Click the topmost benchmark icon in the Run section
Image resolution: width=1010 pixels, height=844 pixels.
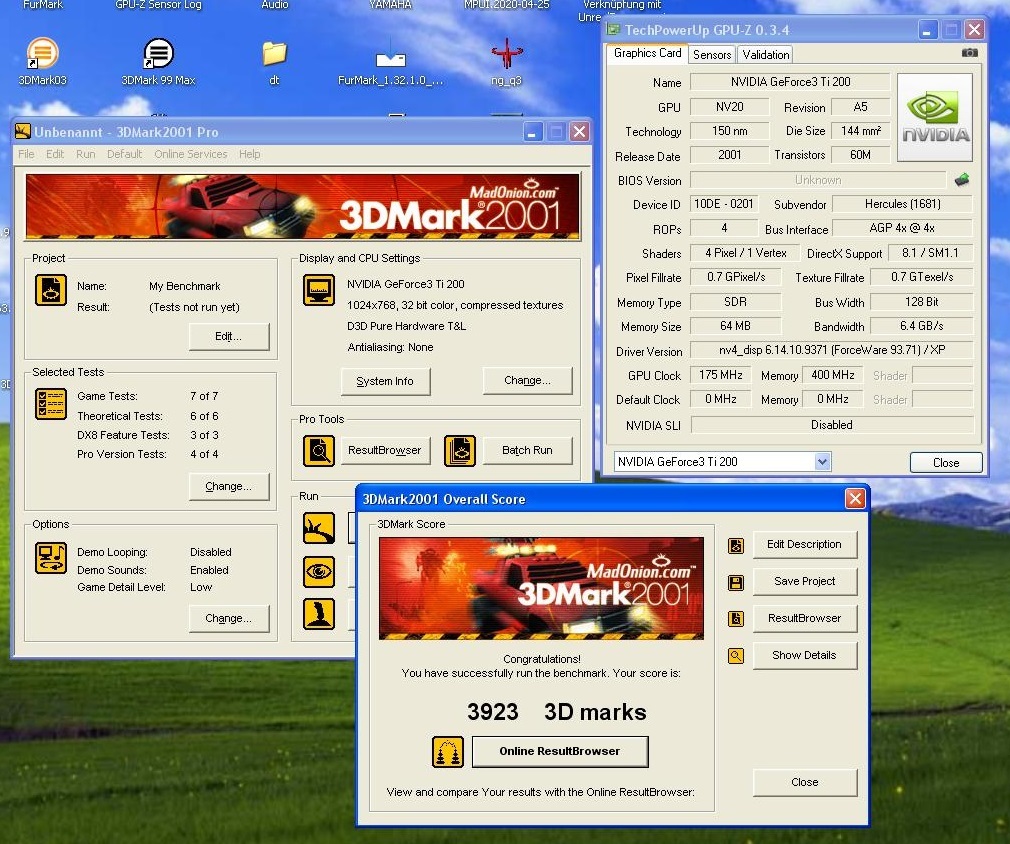[319, 528]
